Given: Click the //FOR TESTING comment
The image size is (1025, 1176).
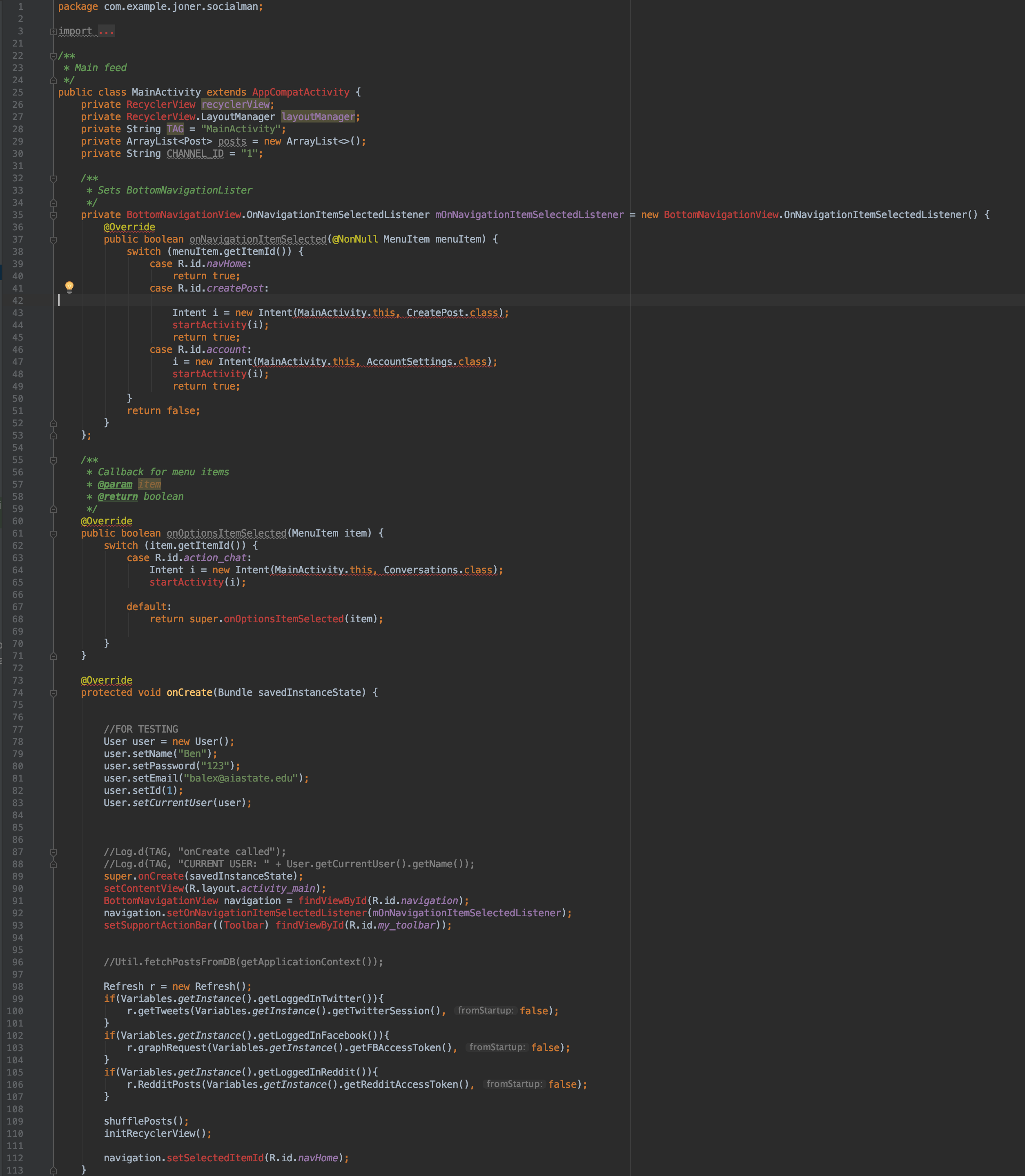Looking at the screenshot, I should point(141,729).
